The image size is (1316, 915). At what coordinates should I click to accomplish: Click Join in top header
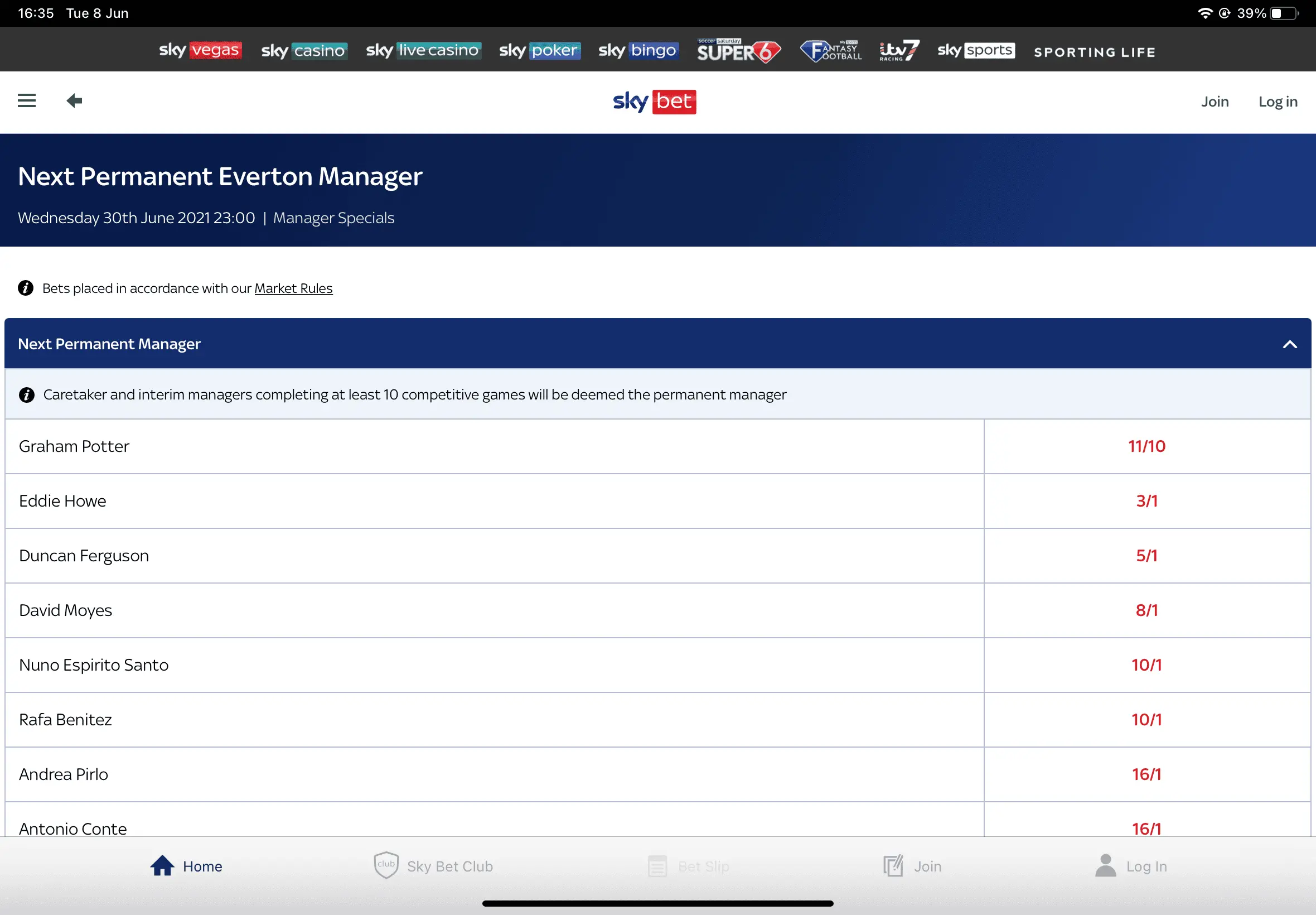[x=1215, y=102]
